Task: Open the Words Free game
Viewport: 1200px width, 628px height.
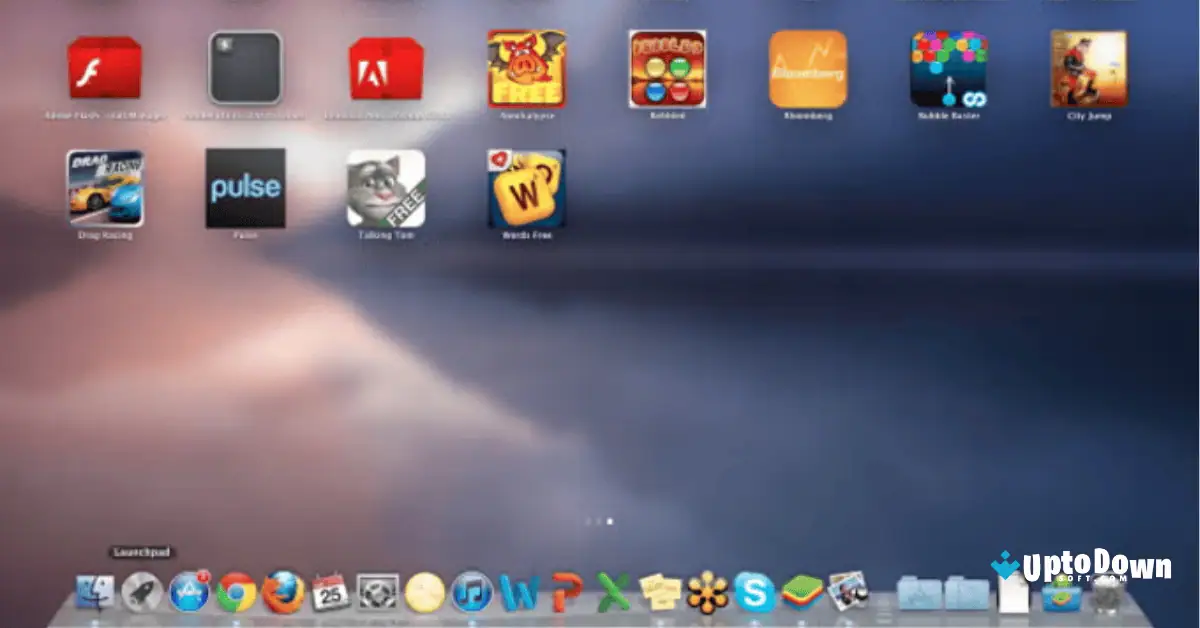Action: point(525,188)
